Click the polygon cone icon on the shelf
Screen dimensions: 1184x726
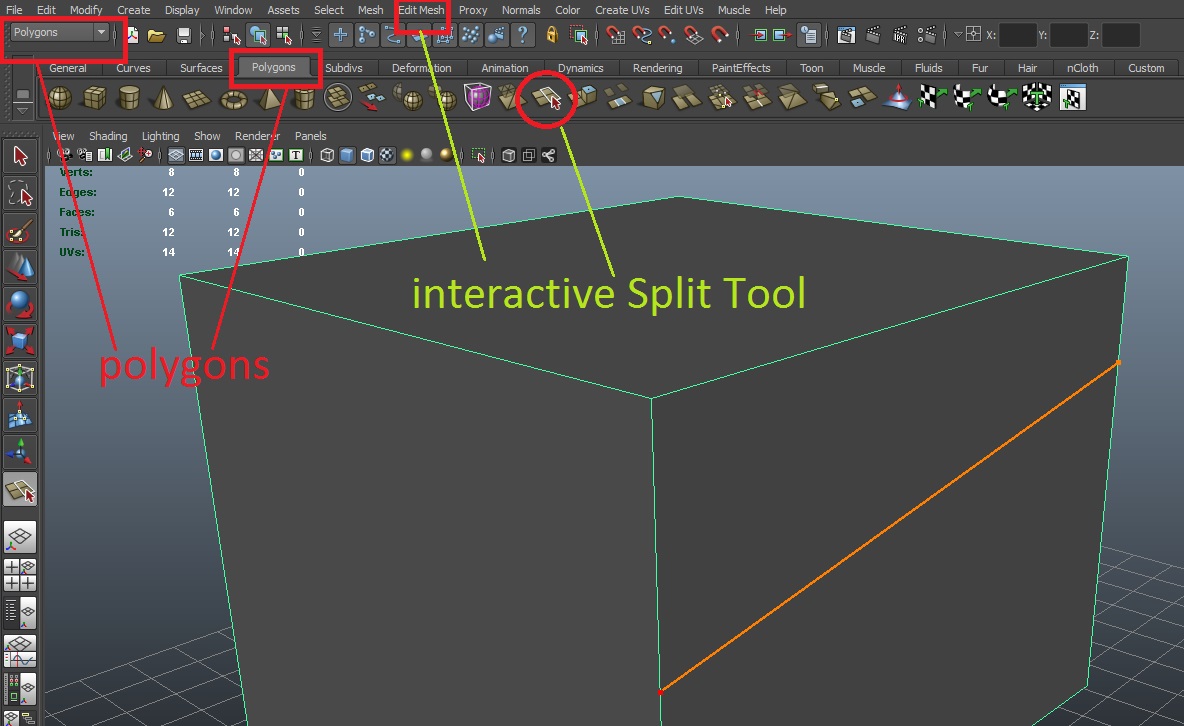163,98
